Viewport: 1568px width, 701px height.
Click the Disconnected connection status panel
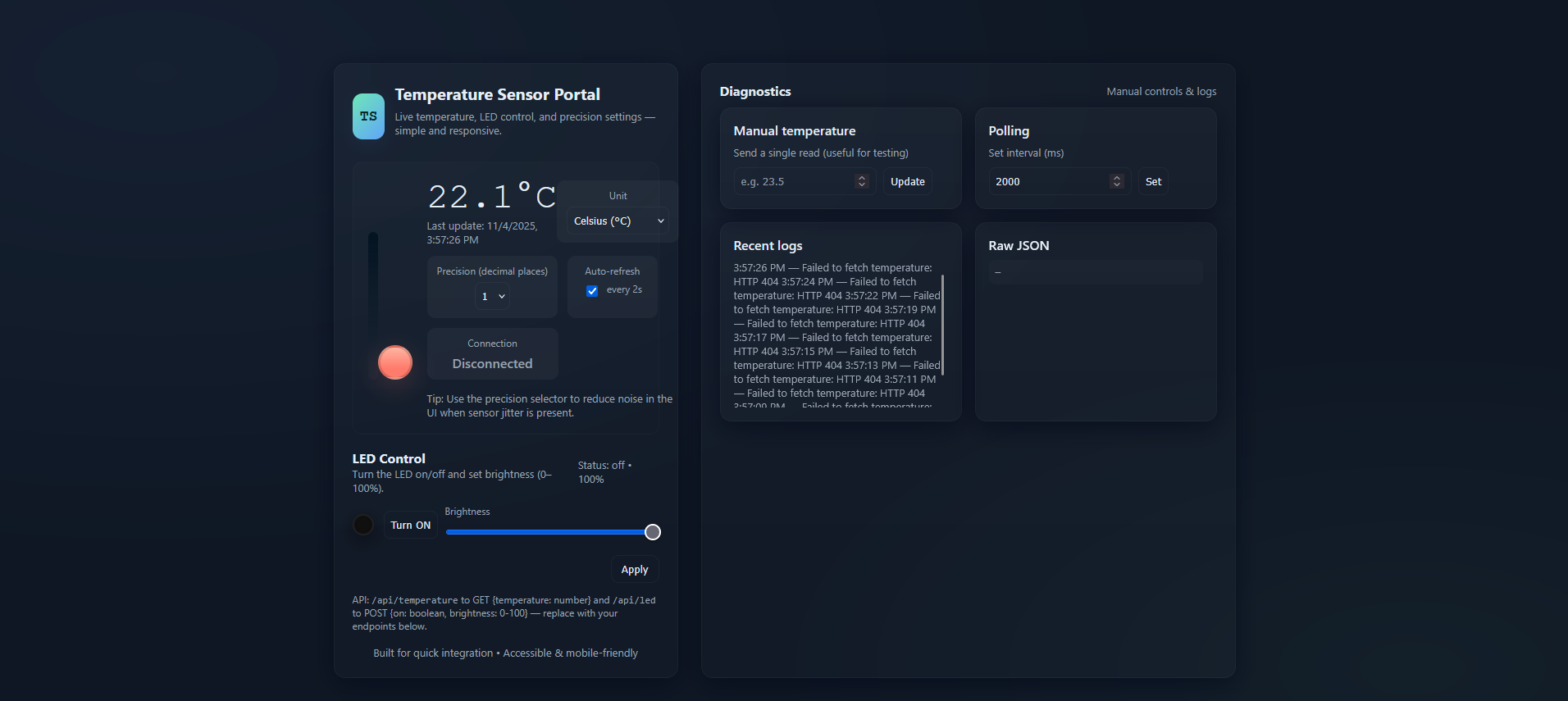492,354
